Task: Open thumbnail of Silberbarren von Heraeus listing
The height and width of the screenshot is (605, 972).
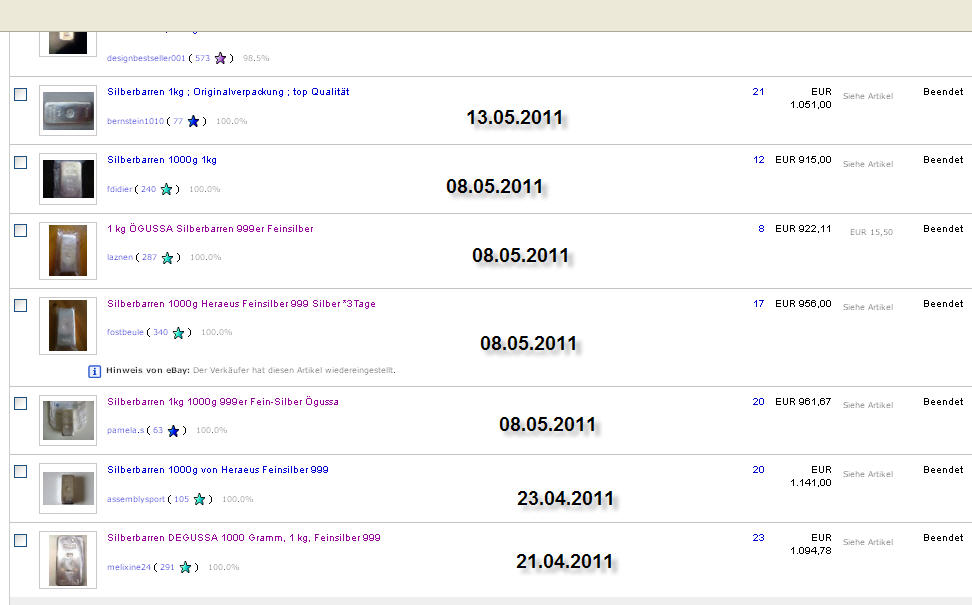Action: tap(68, 488)
